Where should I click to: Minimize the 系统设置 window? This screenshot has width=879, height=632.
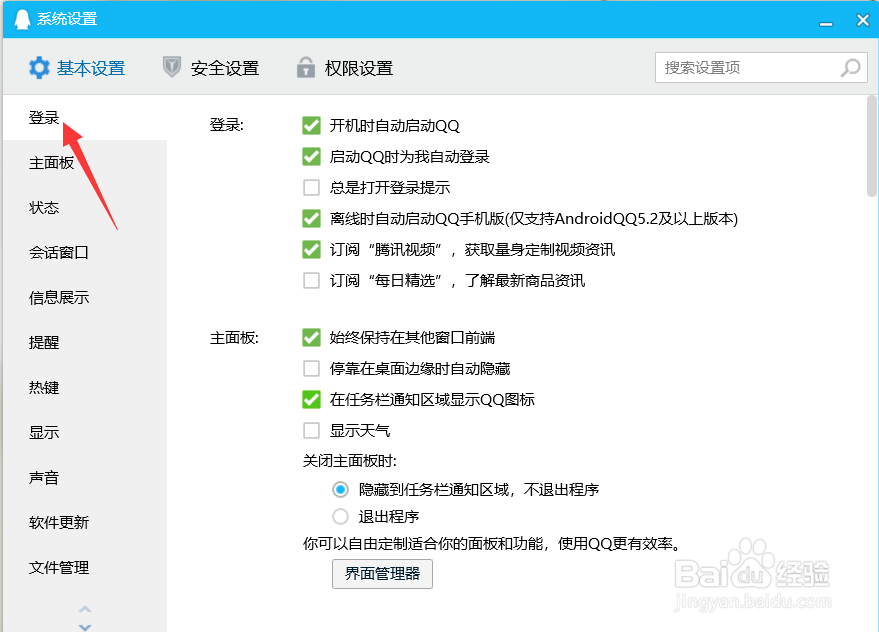click(x=826, y=24)
